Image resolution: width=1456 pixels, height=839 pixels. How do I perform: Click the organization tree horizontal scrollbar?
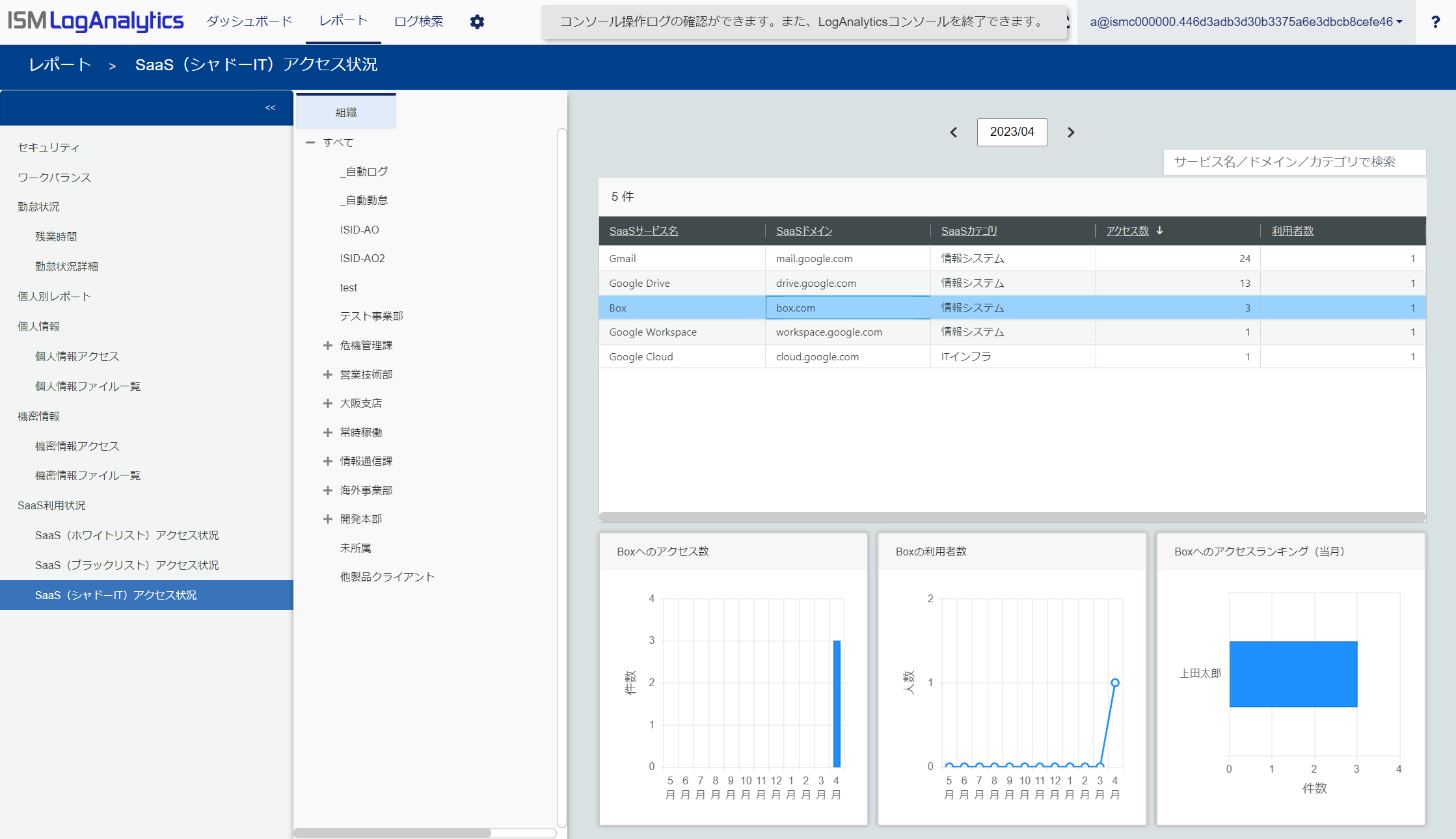[392, 833]
